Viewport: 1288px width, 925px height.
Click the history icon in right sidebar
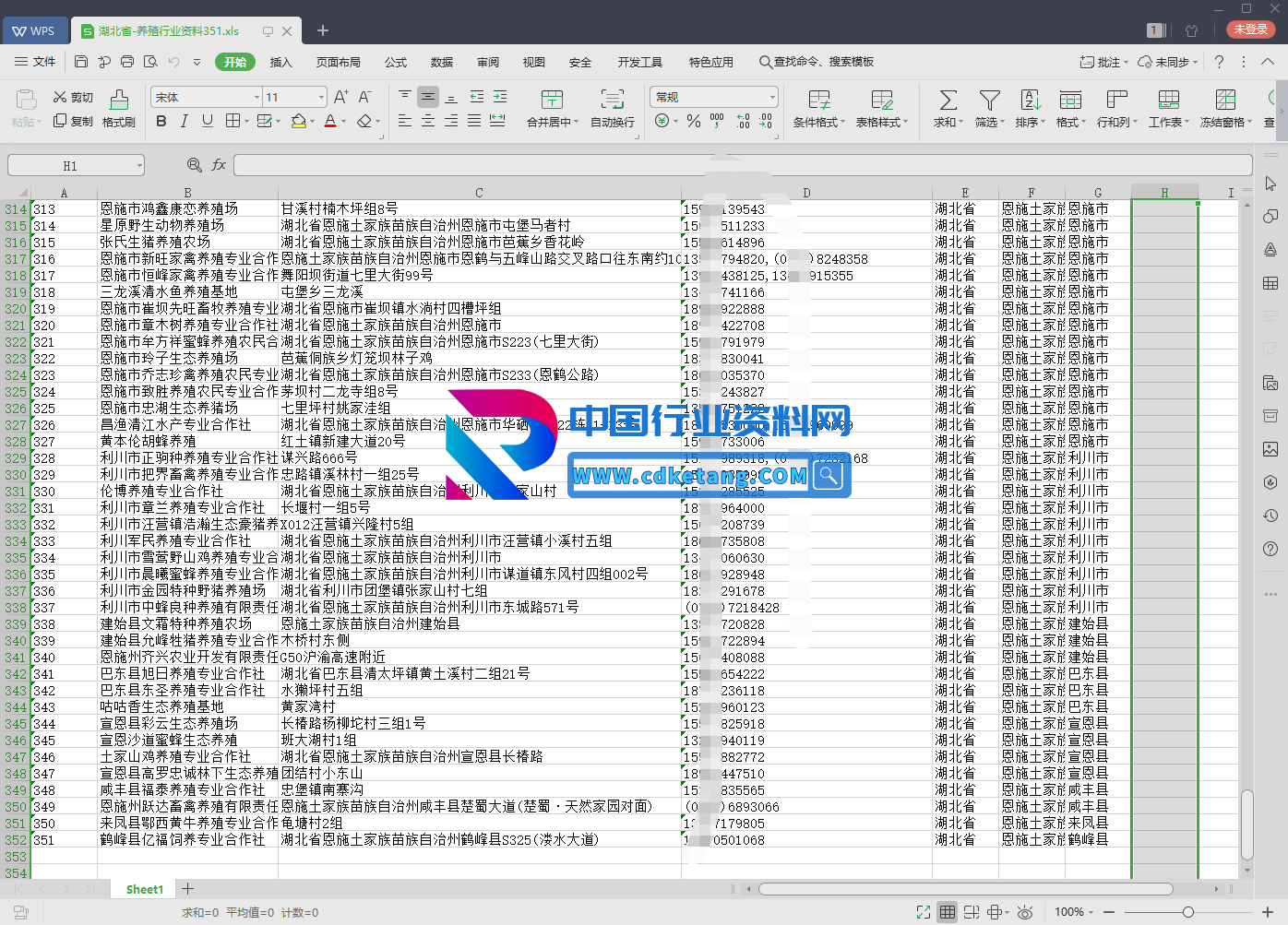(x=1270, y=516)
